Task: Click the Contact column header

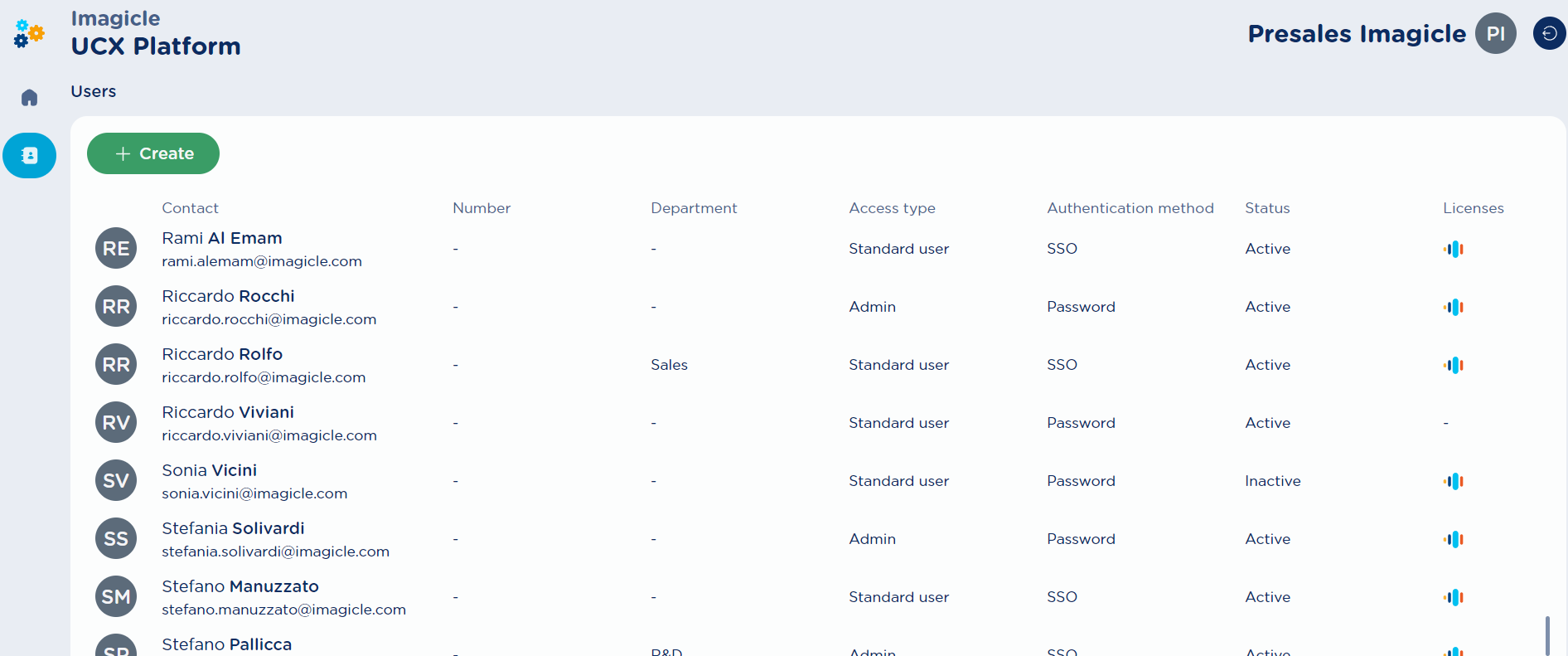Action: [190, 208]
